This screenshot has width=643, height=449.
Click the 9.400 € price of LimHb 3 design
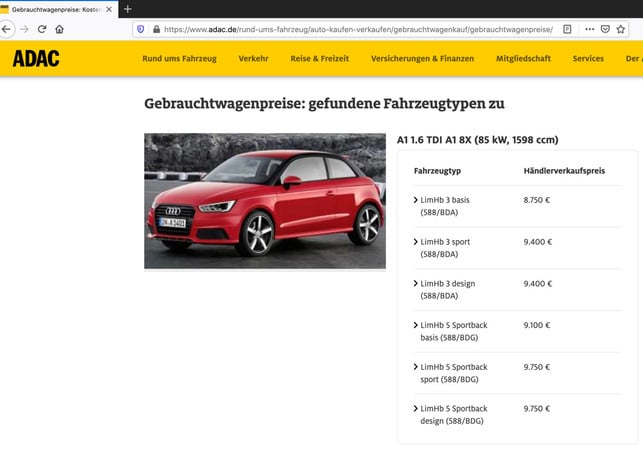538,284
